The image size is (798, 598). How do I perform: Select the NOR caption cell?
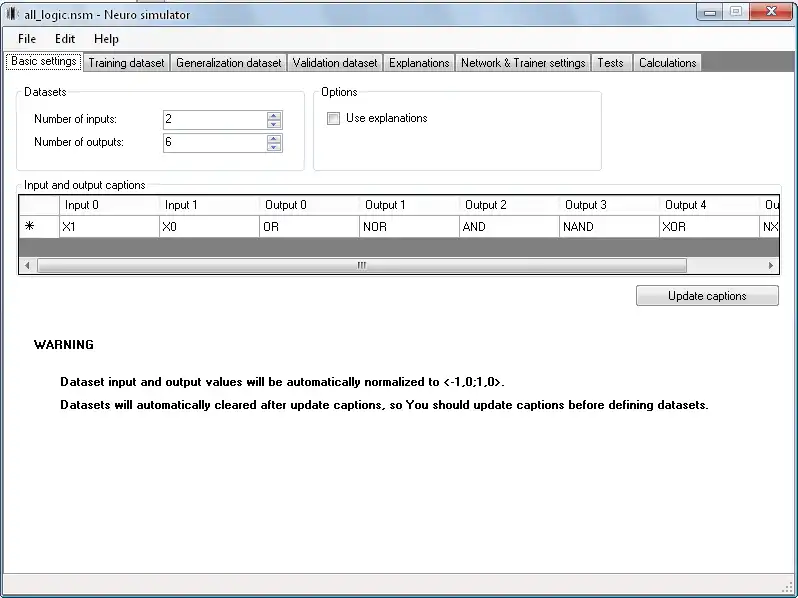tap(409, 226)
